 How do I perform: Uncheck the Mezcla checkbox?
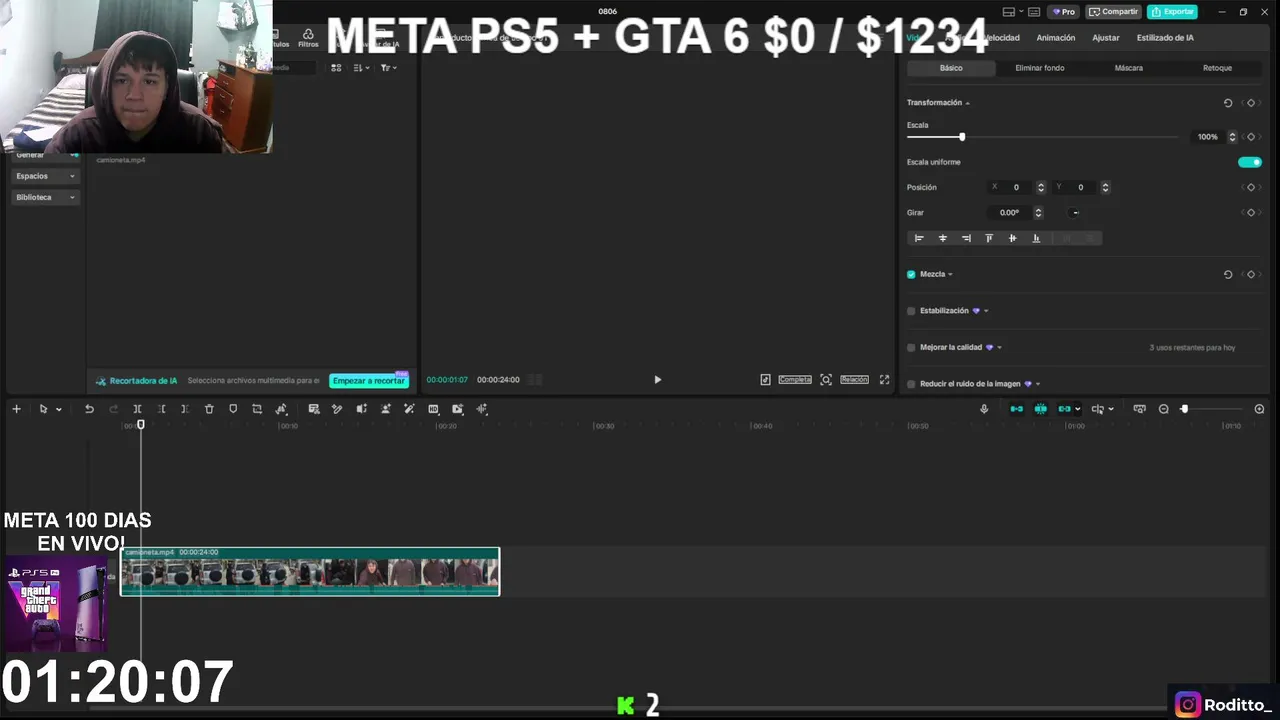911,274
